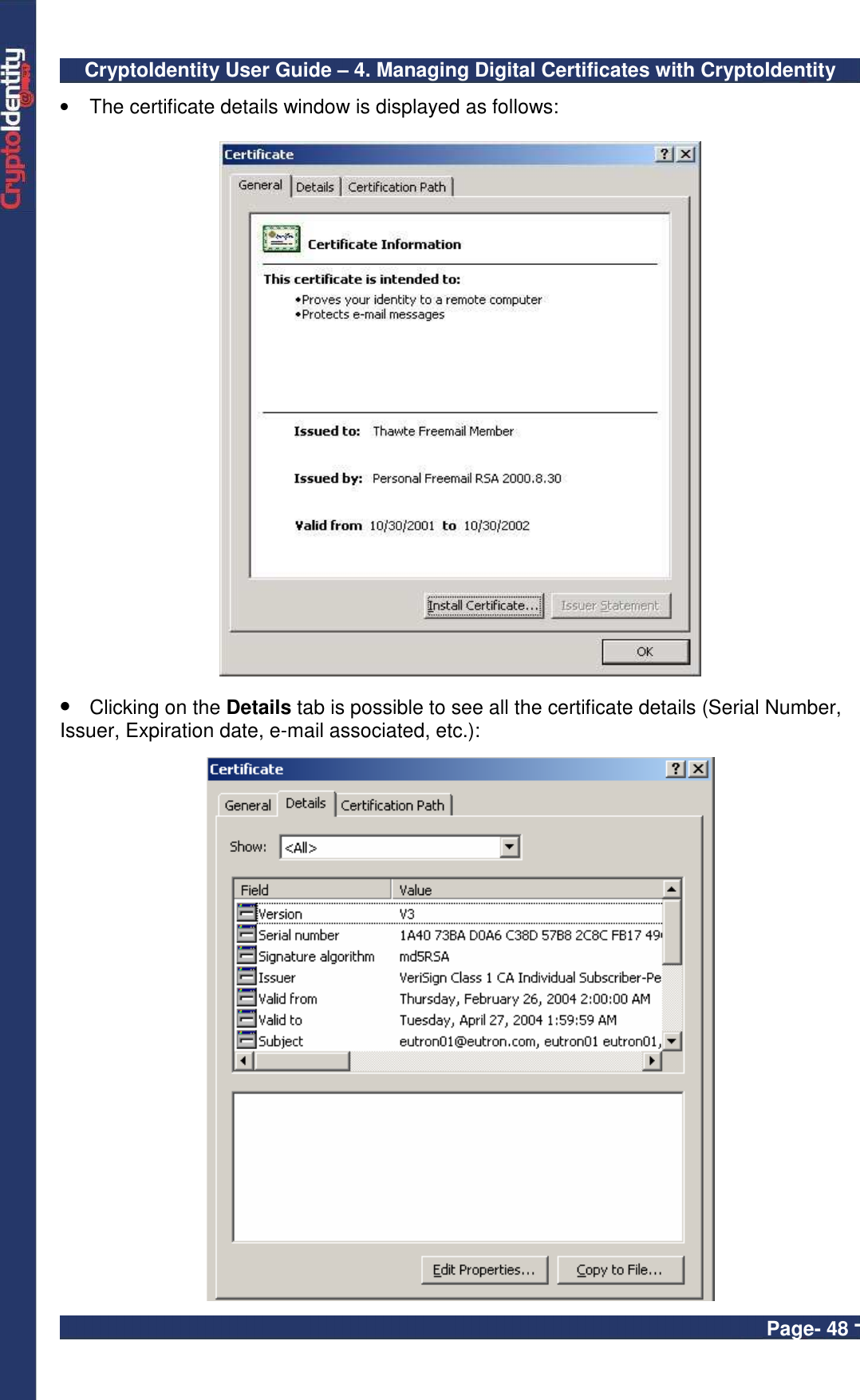Click Personal Freemail RSA 2000.8.30 text
Image resolution: width=860 pixels, height=1400 pixels.
[x=467, y=478]
